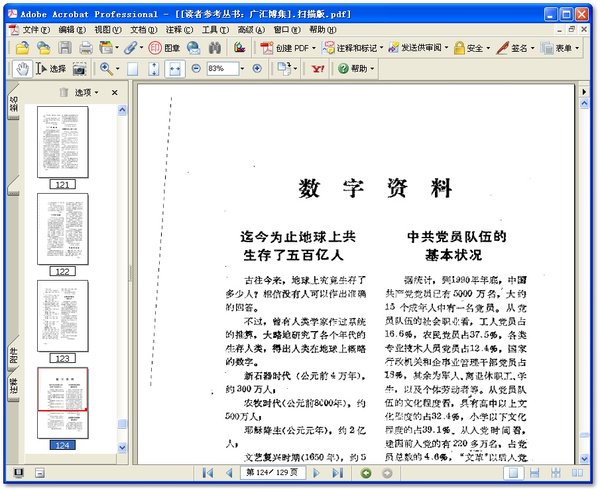Open the 文件 menu
Screen dimensions: 600x491
click(36, 29)
